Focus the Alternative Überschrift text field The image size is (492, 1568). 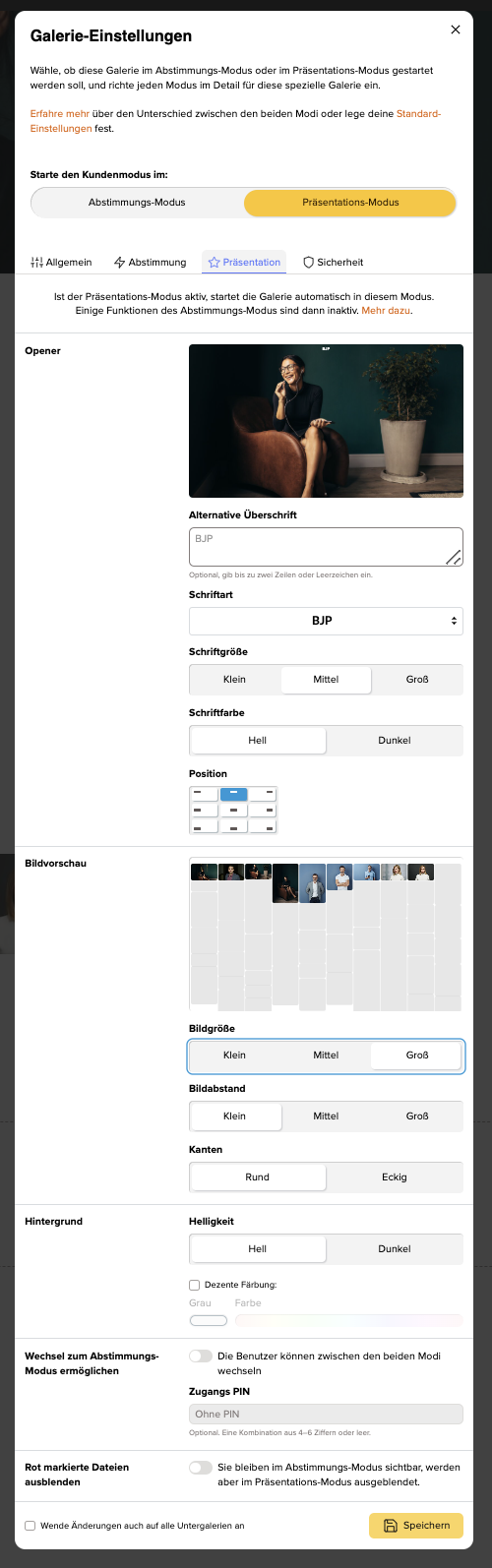tap(326, 547)
